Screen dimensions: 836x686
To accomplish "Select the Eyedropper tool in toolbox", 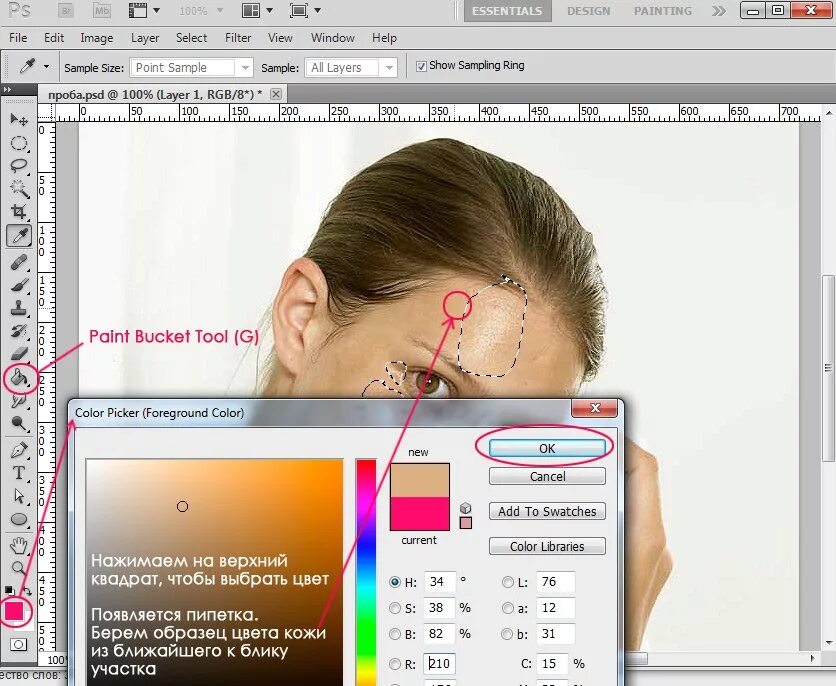I will [19, 236].
